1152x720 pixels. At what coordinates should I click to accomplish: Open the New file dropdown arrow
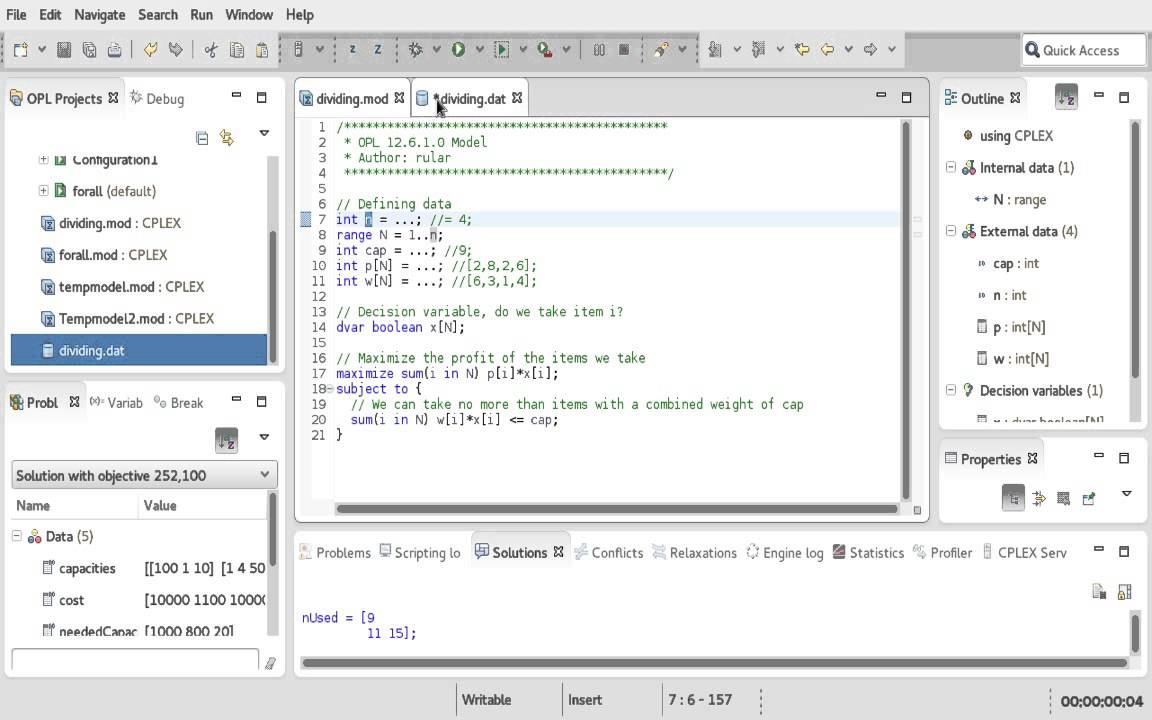(x=42, y=50)
